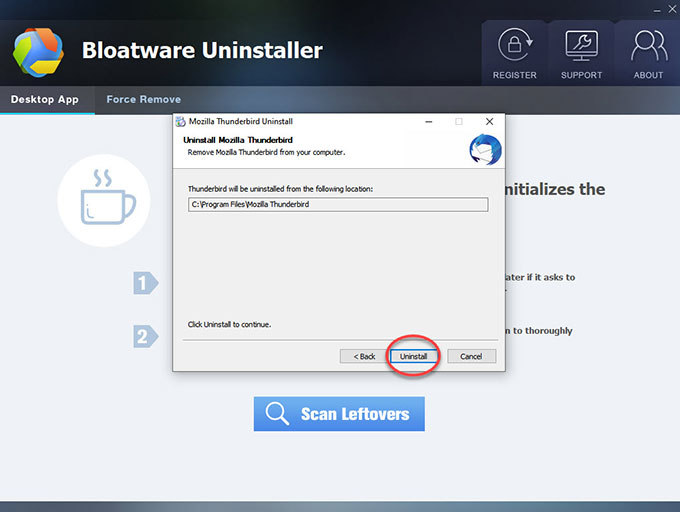Click the ABOUT label text

pyautogui.click(x=648, y=75)
